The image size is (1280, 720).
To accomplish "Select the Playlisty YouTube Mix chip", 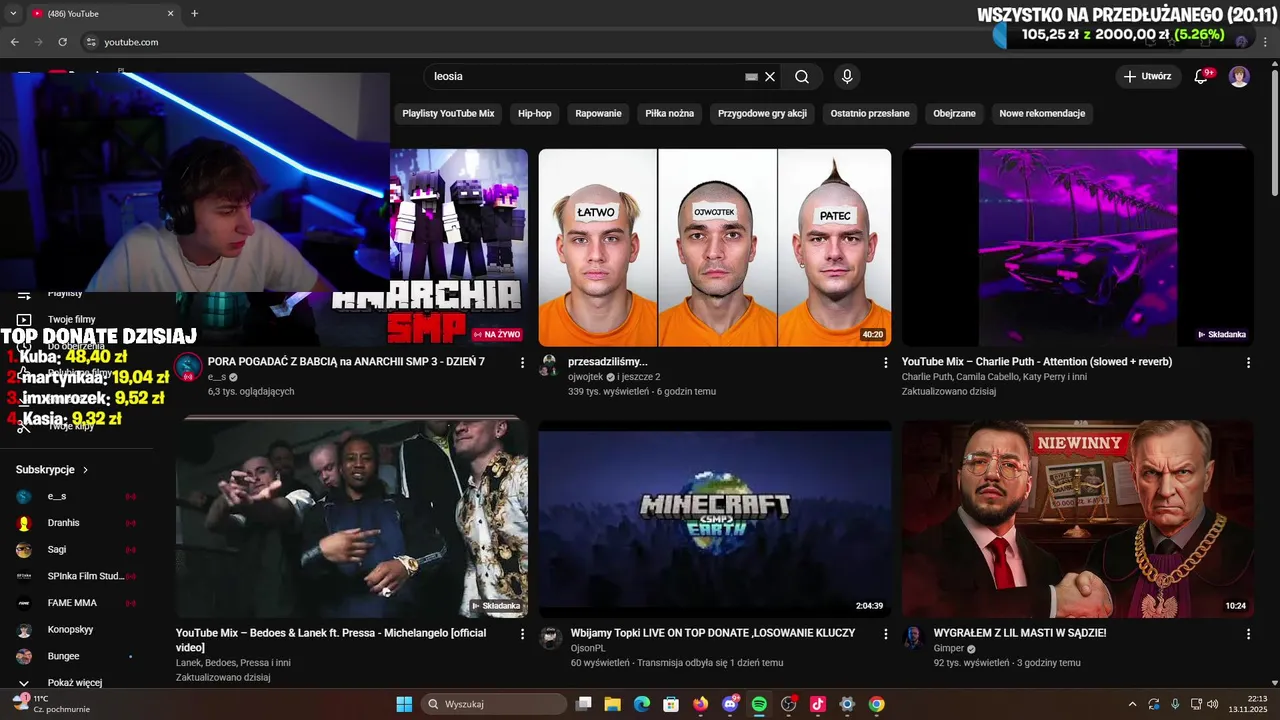I will pos(448,113).
